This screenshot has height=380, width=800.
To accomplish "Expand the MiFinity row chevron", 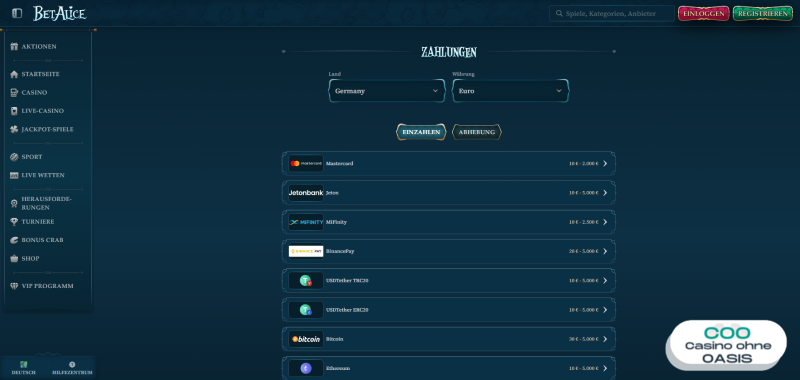I will tap(605, 222).
